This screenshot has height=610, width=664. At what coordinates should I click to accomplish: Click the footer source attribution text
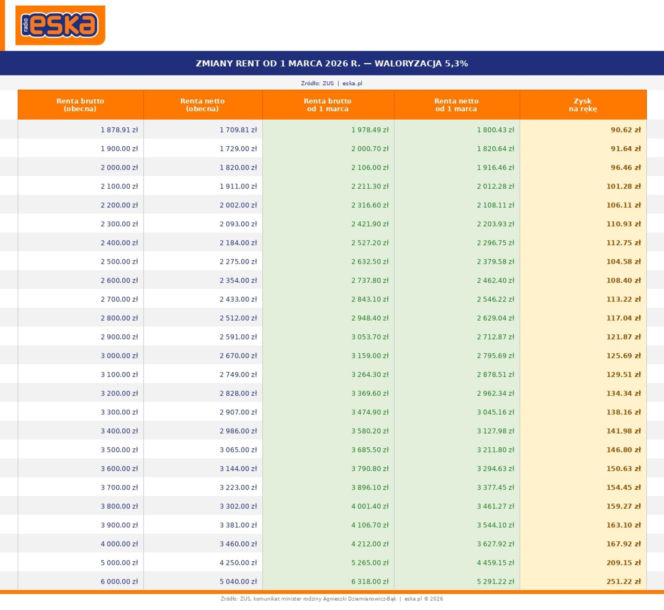coord(332,598)
